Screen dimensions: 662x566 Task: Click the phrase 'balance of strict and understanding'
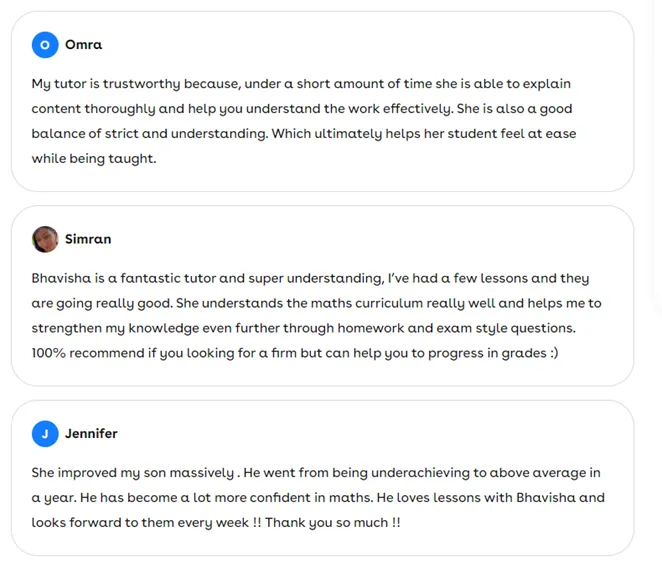point(149,134)
